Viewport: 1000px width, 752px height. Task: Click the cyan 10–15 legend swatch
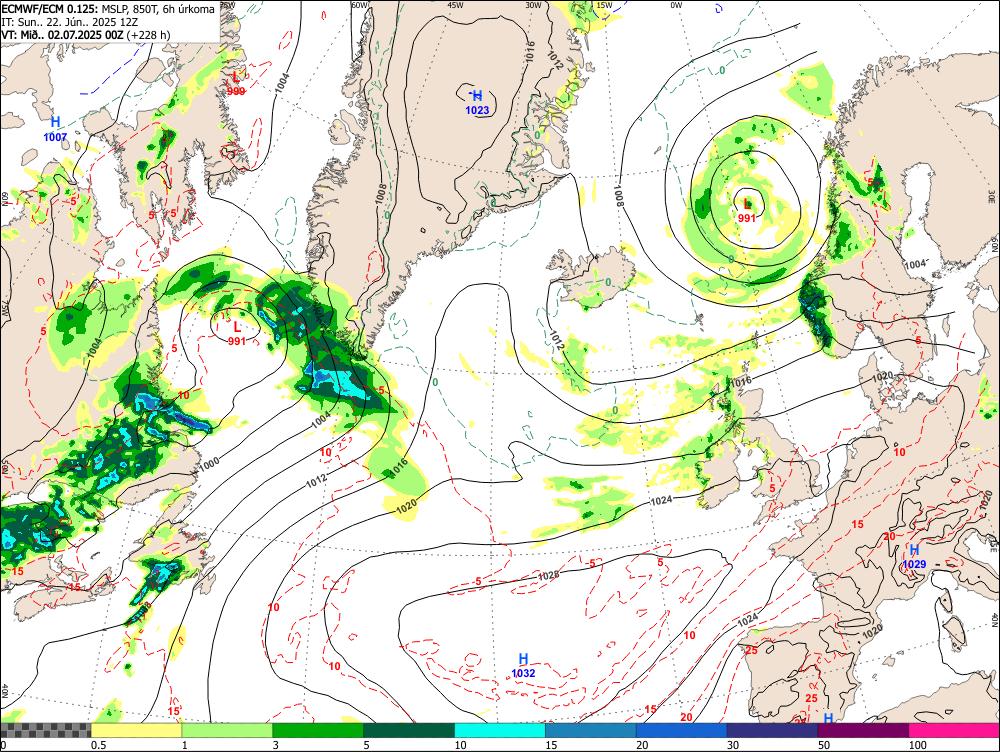(x=500, y=730)
